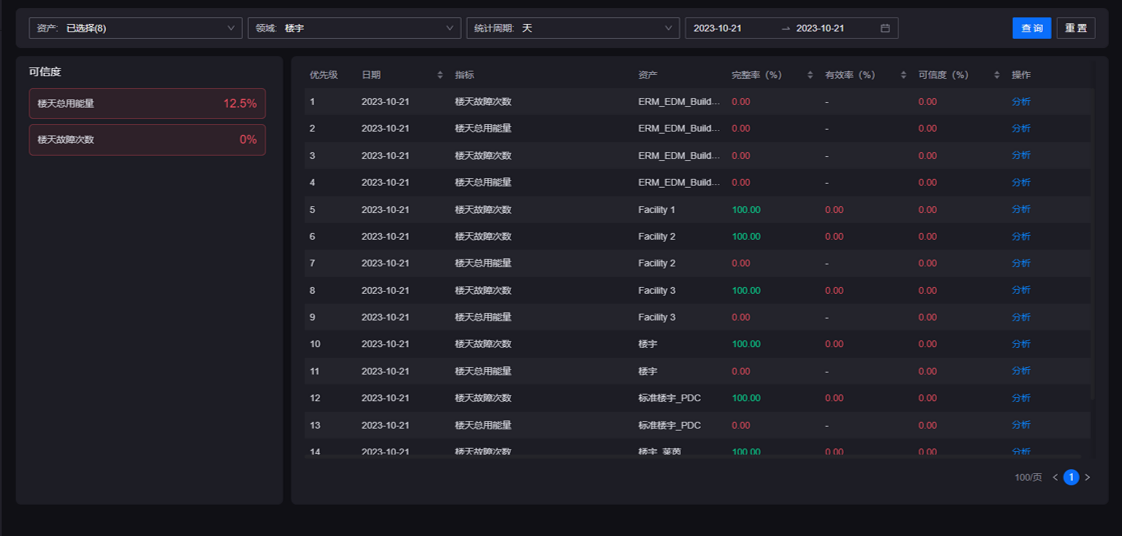Sort table by 日期 column
1122x536 pixels.
click(x=440, y=75)
